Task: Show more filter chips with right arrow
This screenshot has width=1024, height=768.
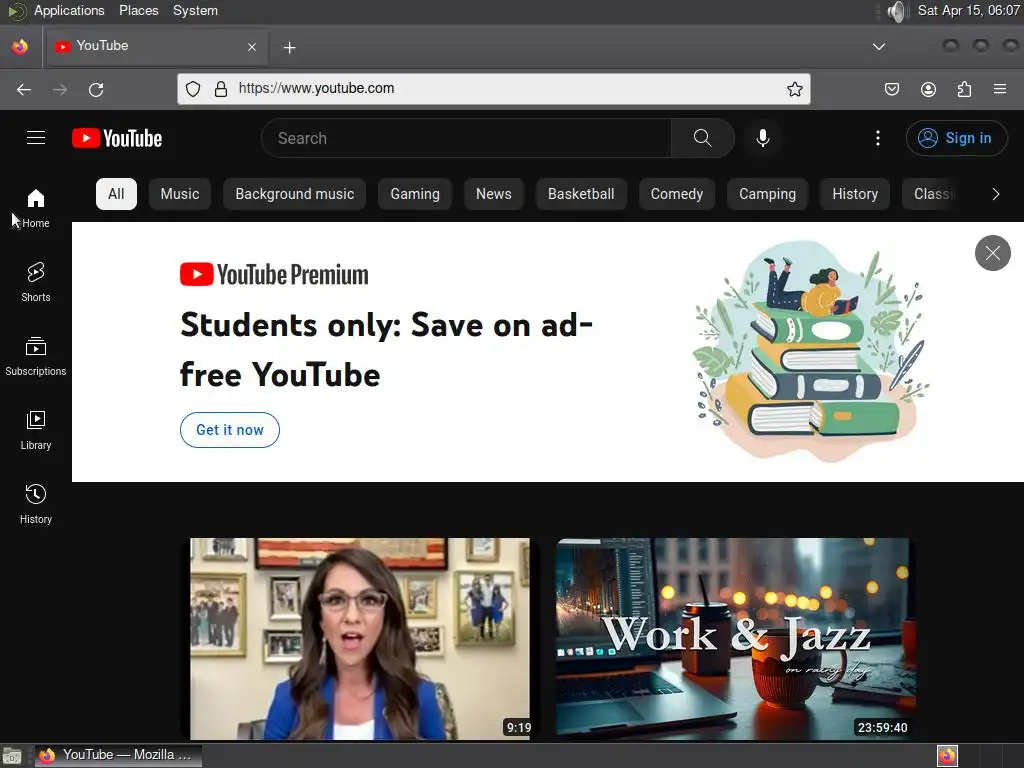Action: click(x=995, y=194)
